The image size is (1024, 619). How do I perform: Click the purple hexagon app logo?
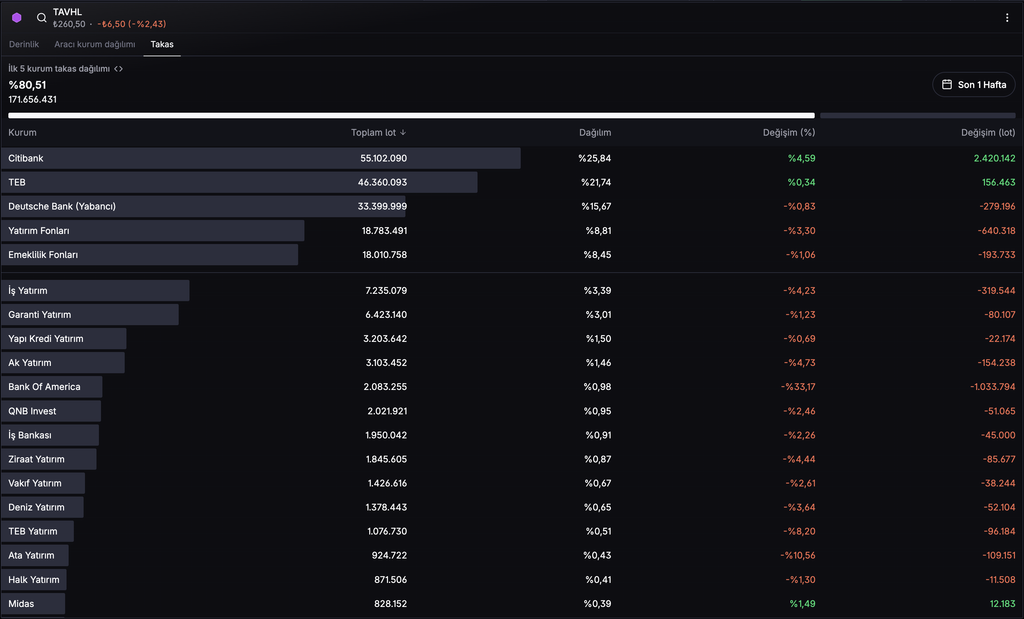pos(17,18)
